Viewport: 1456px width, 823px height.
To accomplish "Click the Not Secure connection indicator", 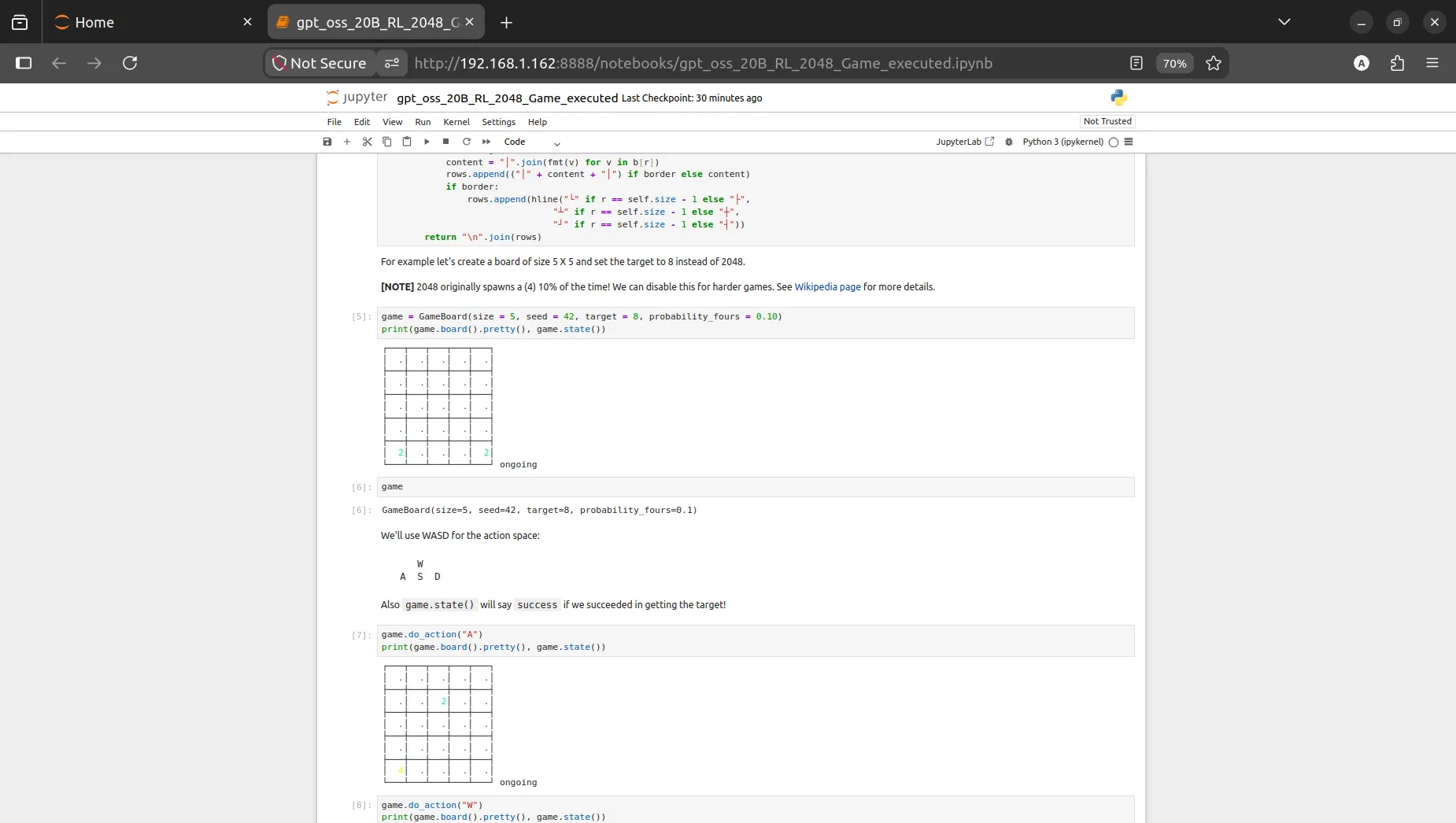I will [320, 63].
